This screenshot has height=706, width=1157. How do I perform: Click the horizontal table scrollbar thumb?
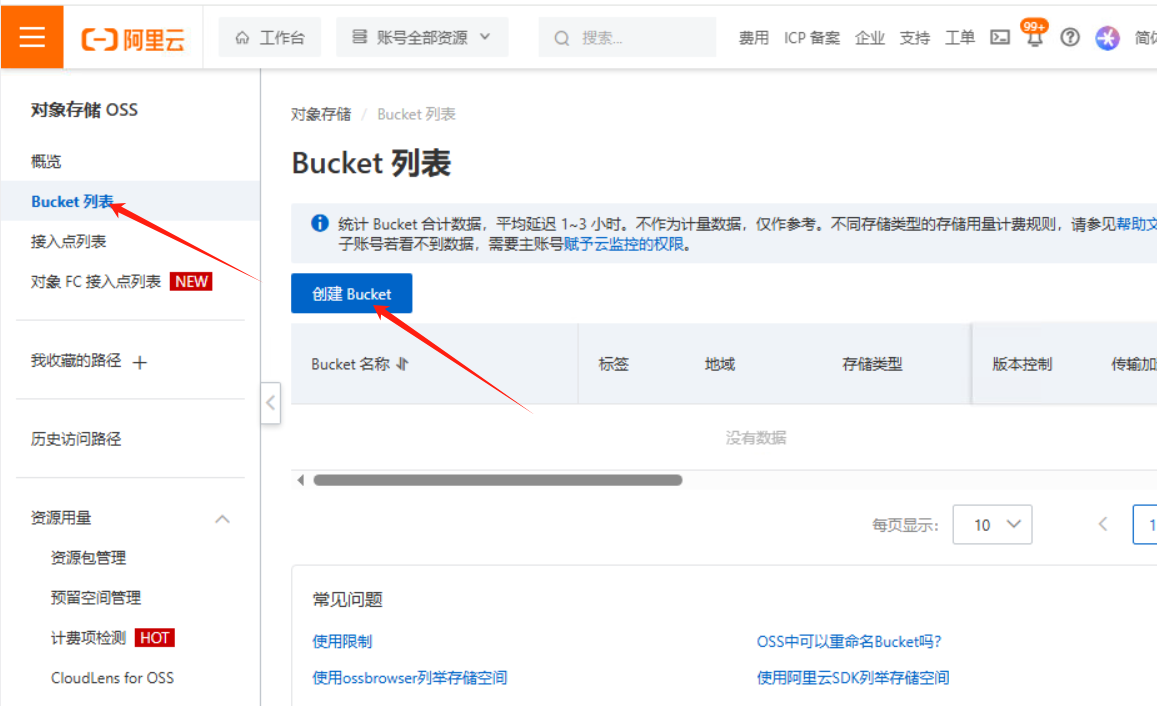click(x=498, y=480)
